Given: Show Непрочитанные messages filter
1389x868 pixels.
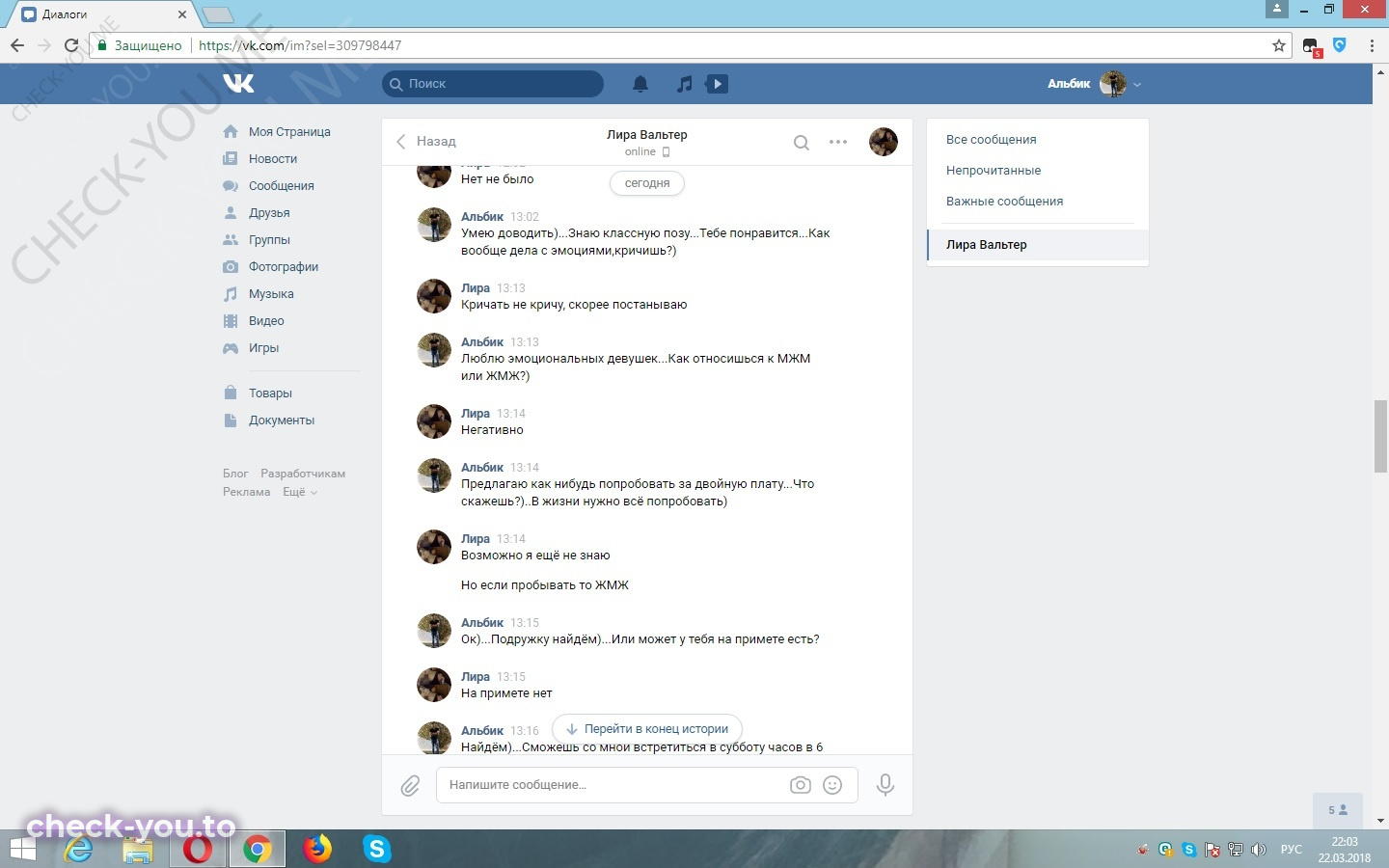Looking at the screenshot, I should (1038, 171).
